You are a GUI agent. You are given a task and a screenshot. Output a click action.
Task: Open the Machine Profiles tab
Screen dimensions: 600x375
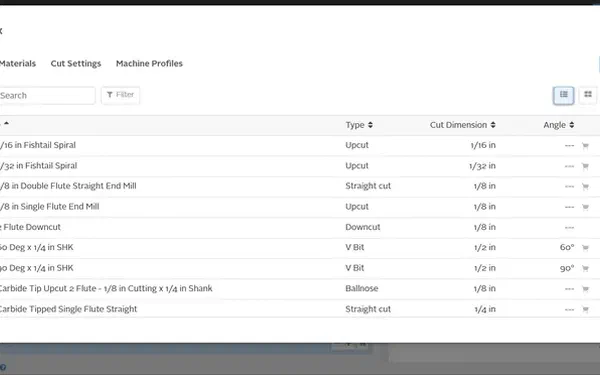[x=149, y=64]
